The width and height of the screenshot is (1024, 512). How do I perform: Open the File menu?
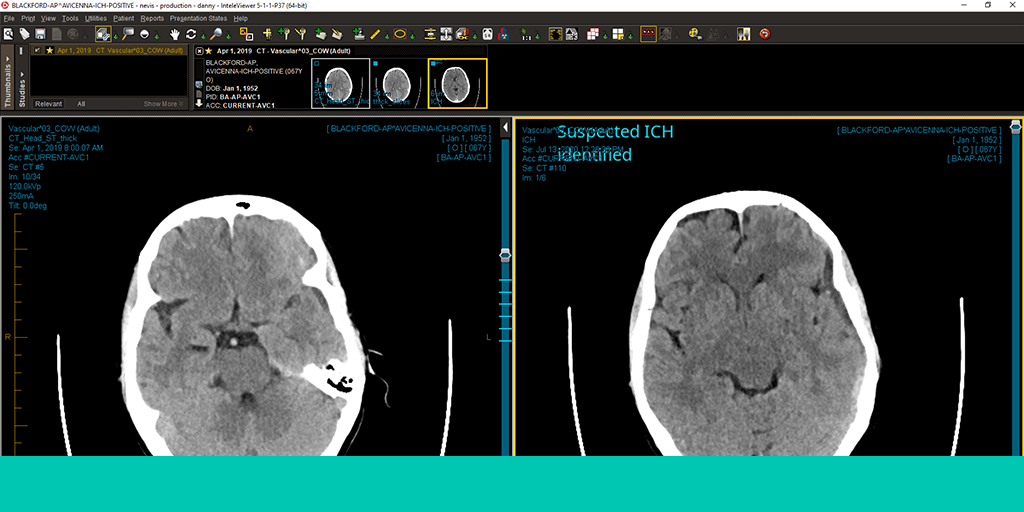(8, 18)
